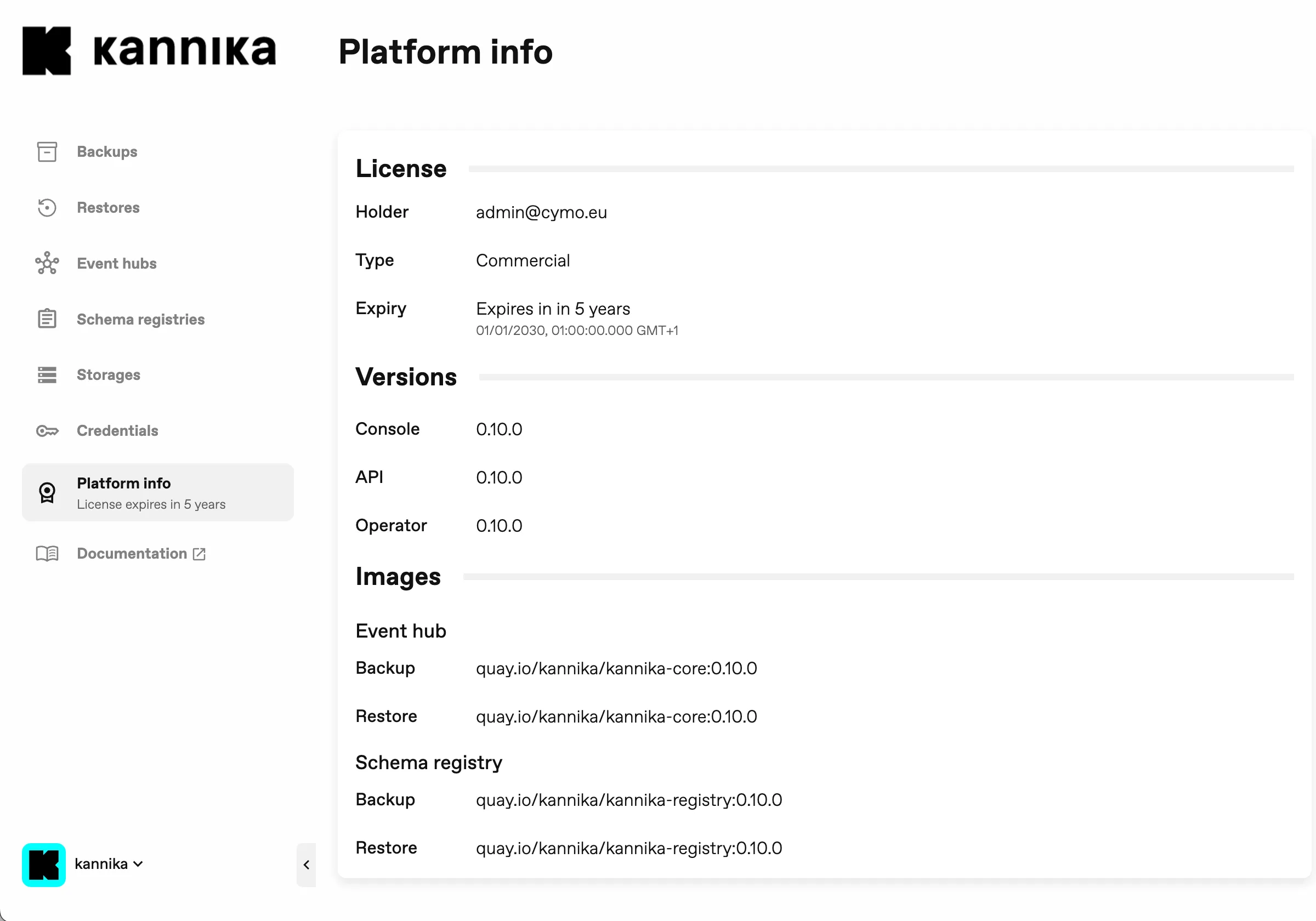
Task: Navigate to the Platform info page
Action: (x=124, y=483)
